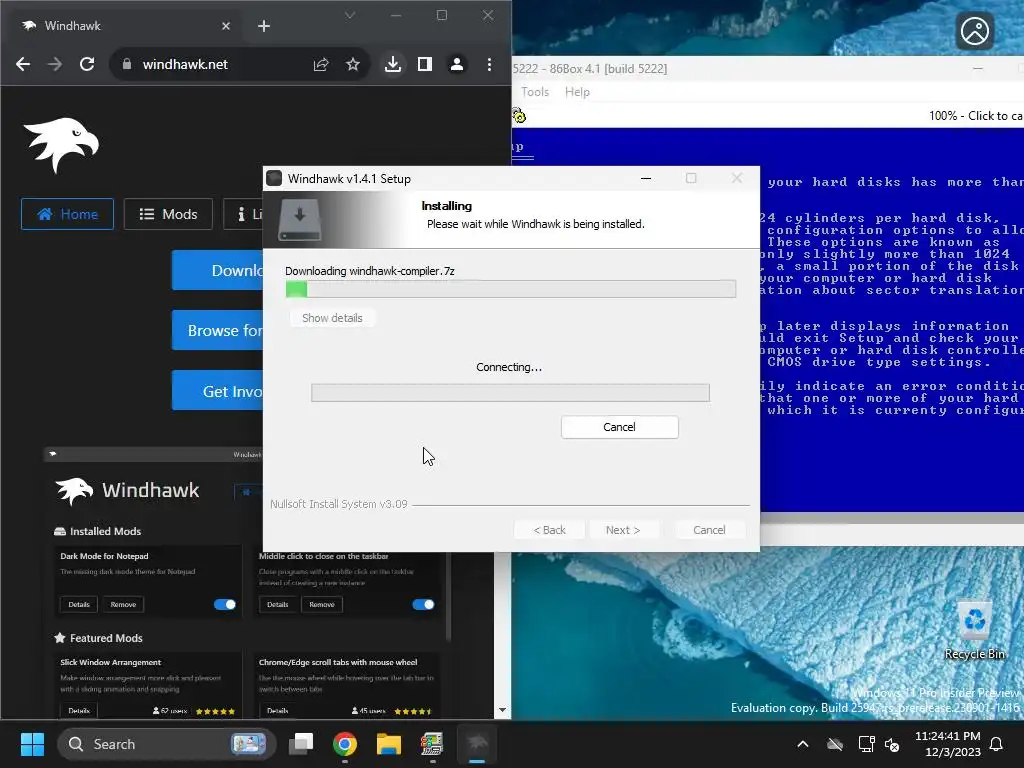Open the clock and date panel
The width and height of the screenshot is (1024, 768).
(x=948, y=744)
